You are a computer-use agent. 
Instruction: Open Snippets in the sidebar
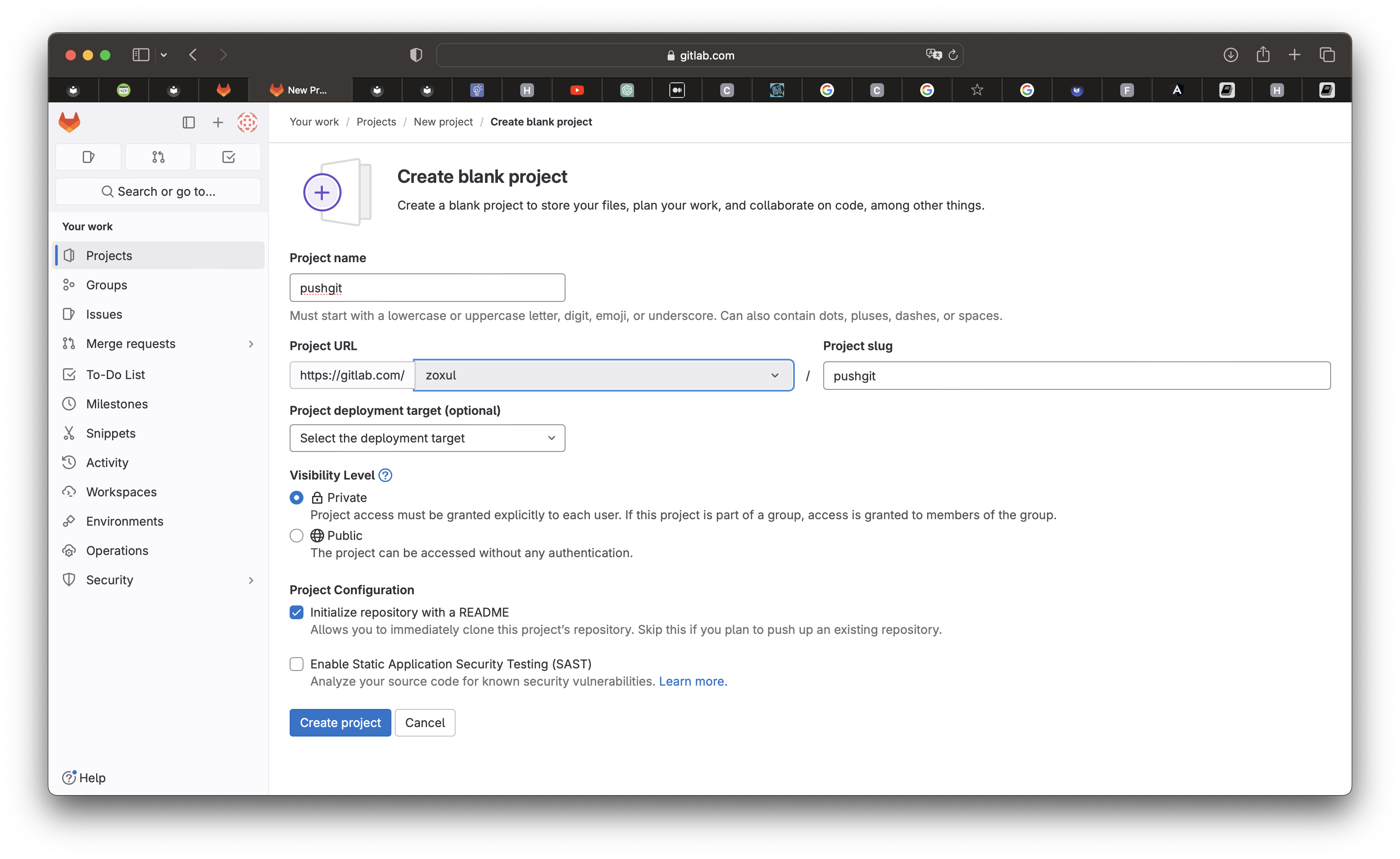point(111,433)
